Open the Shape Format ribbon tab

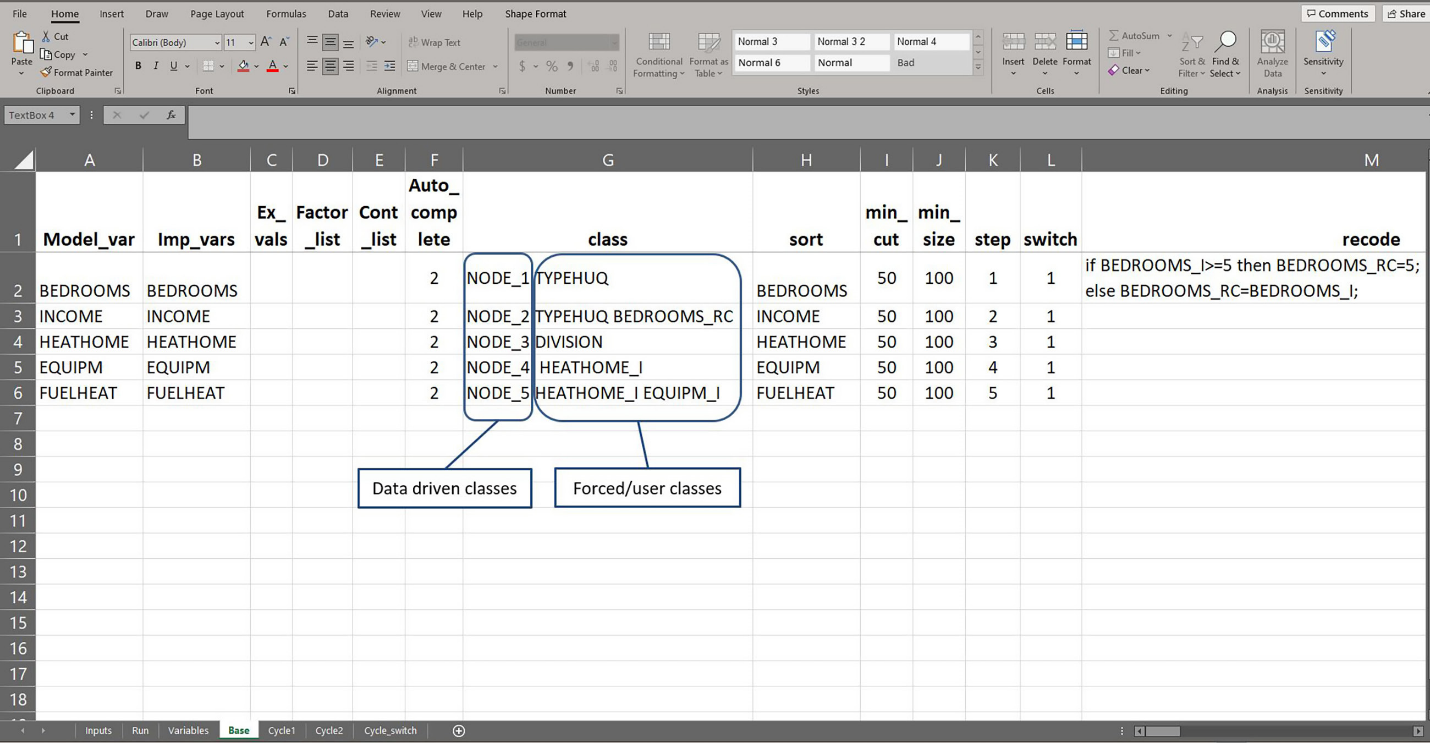tap(535, 14)
